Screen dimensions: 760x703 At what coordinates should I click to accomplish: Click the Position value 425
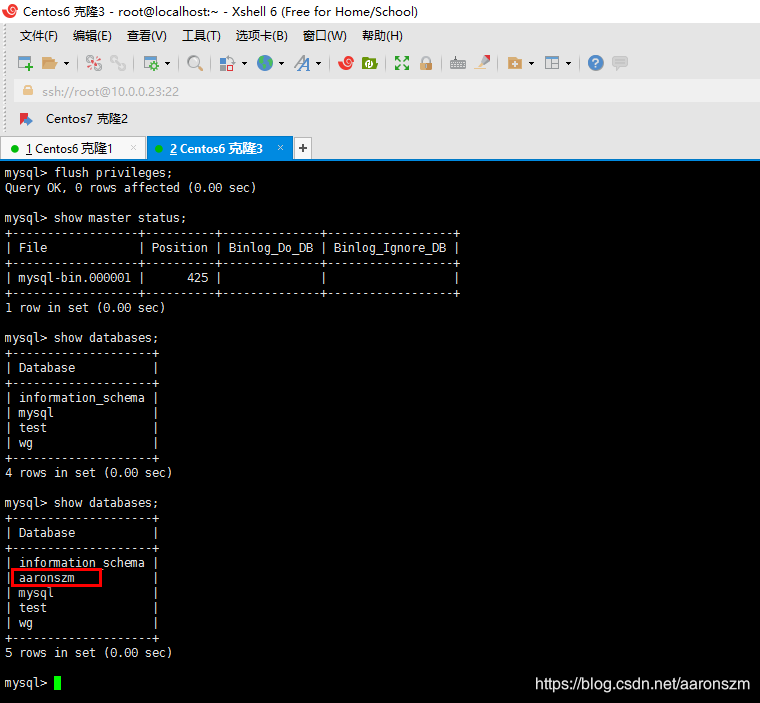[198, 278]
